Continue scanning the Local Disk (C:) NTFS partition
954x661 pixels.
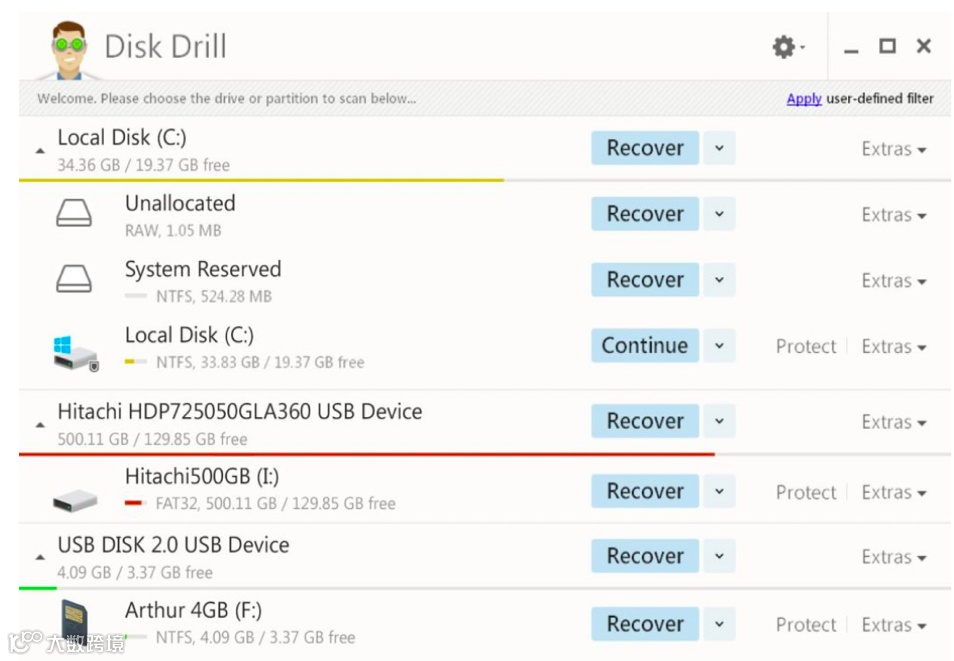pos(645,345)
